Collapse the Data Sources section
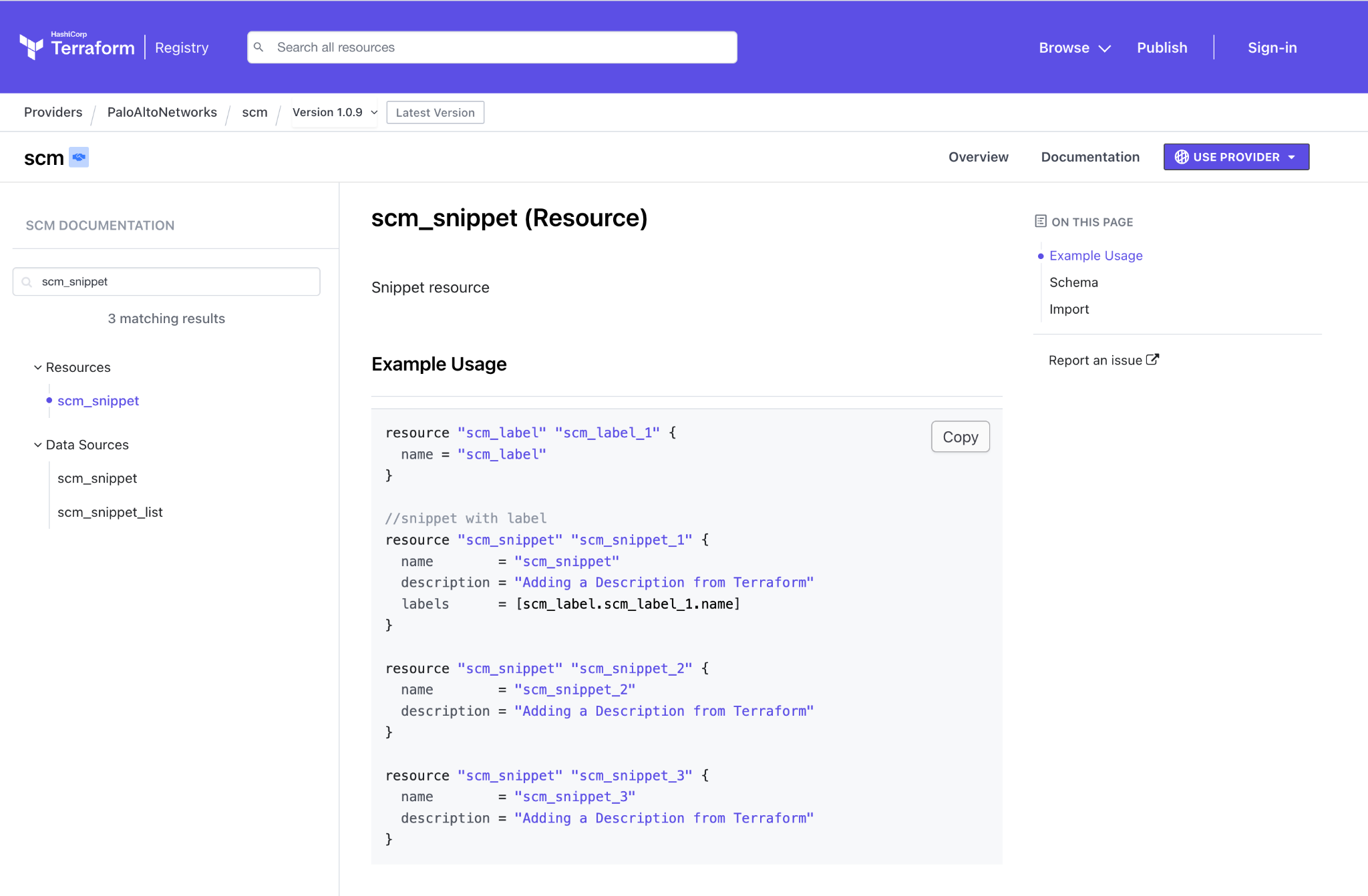Viewport: 1368px width, 896px height. (x=81, y=445)
